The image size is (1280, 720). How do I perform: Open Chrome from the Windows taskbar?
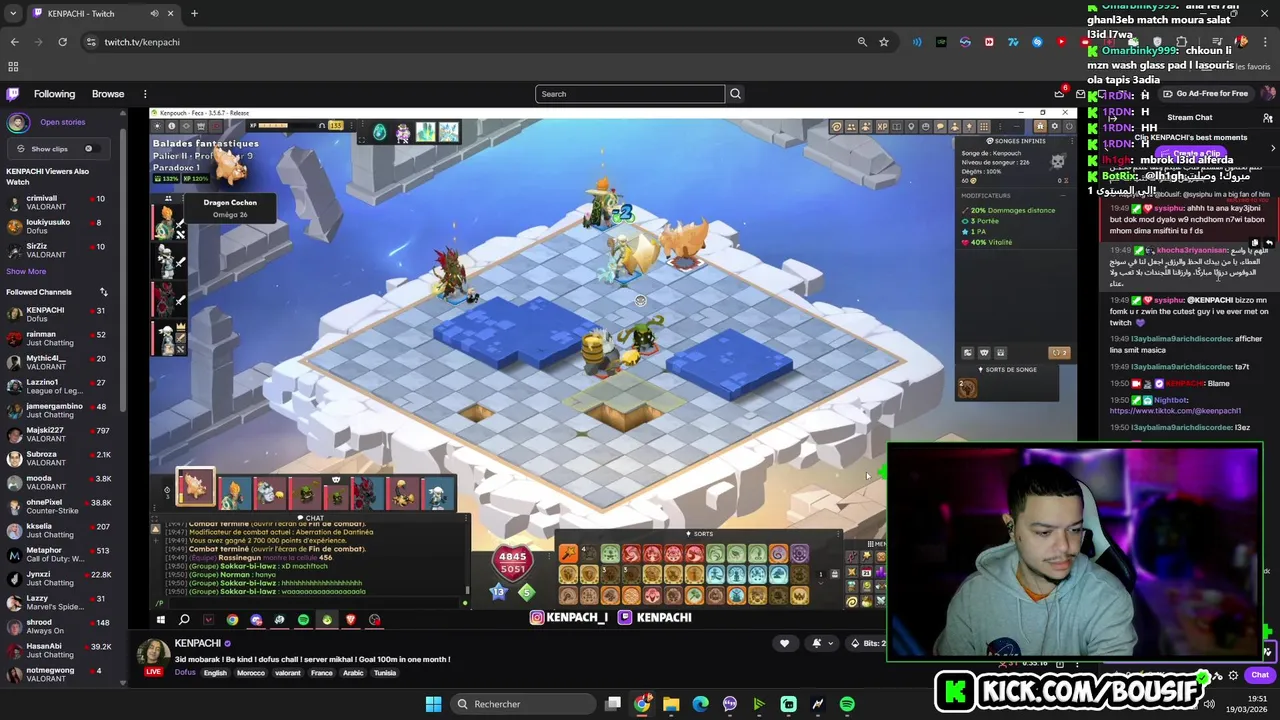tap(642, 704)
